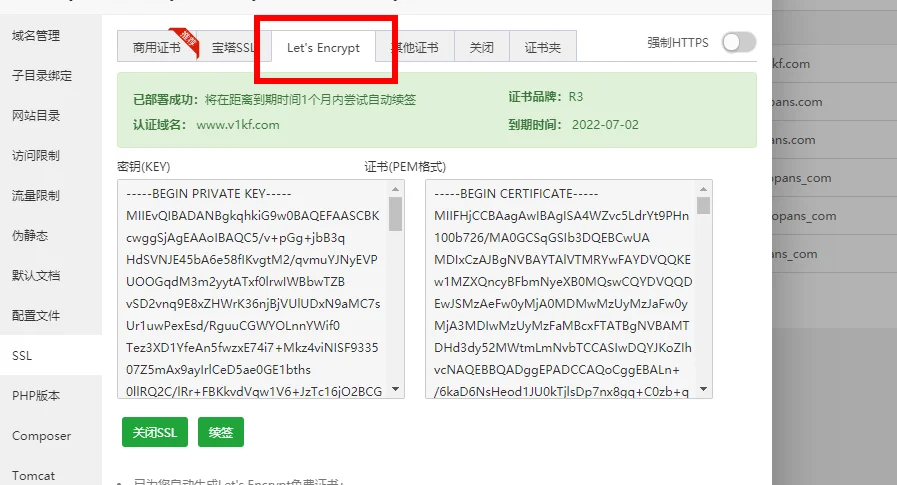
Task: Open the 网站目录 sidebar item
Action: click(x=36, y=116)
